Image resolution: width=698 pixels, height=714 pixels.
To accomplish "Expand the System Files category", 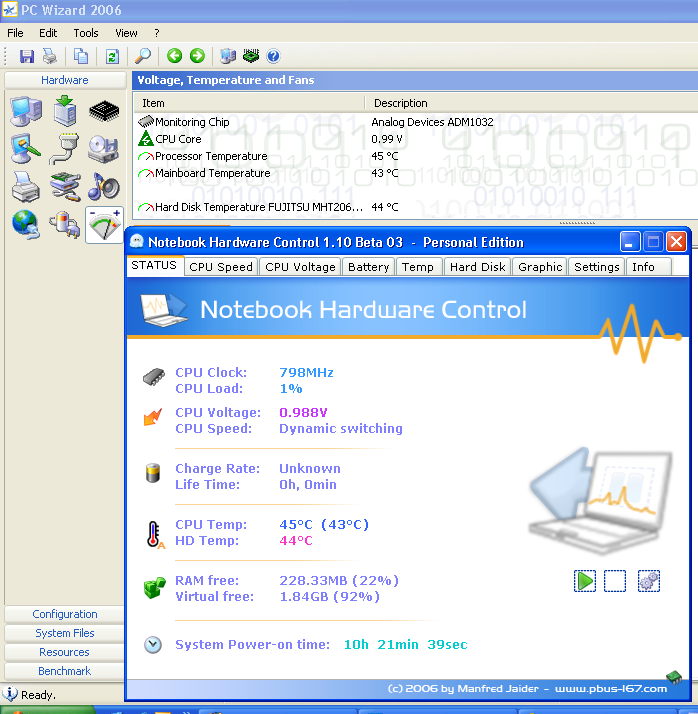I will [65, 633].
